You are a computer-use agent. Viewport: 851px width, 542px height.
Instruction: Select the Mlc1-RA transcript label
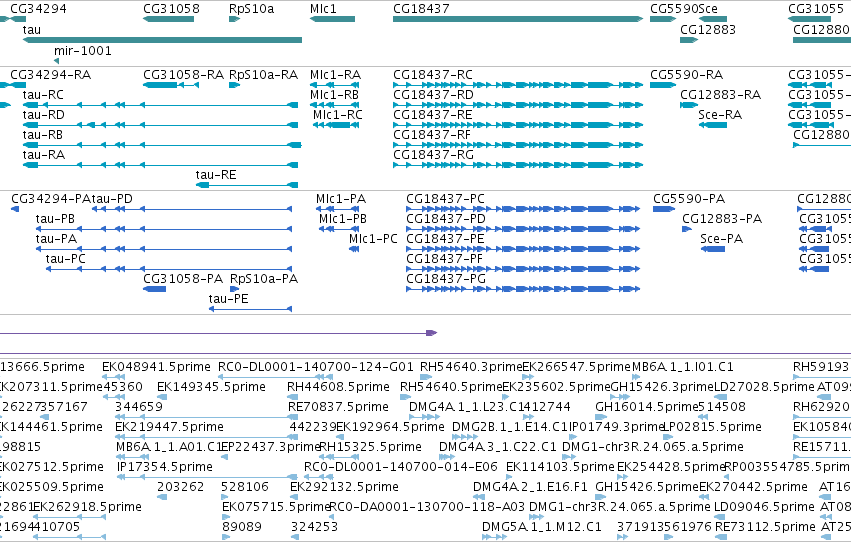pos(335,74)
